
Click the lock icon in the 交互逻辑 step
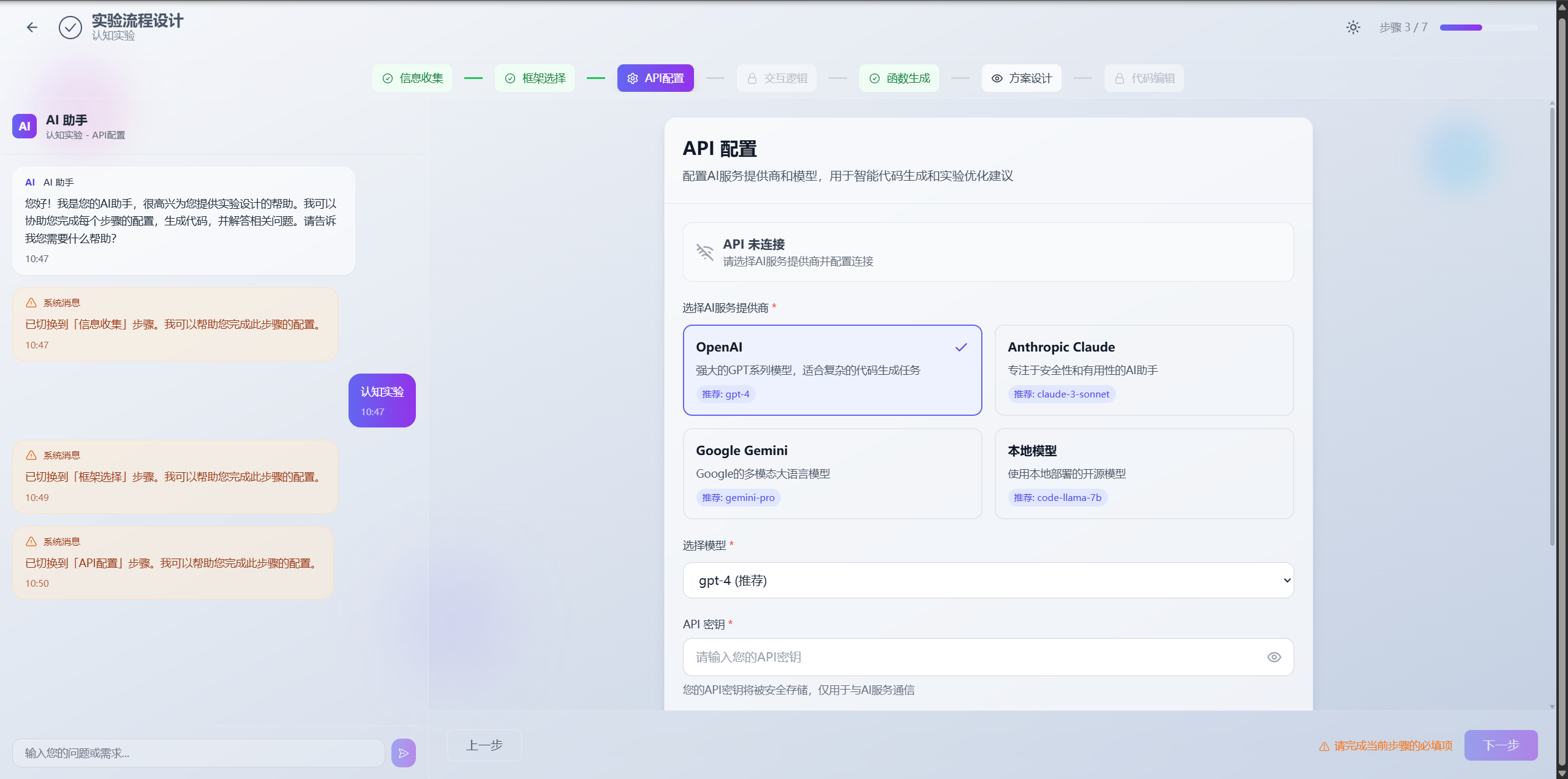click(x=752, y=78)
